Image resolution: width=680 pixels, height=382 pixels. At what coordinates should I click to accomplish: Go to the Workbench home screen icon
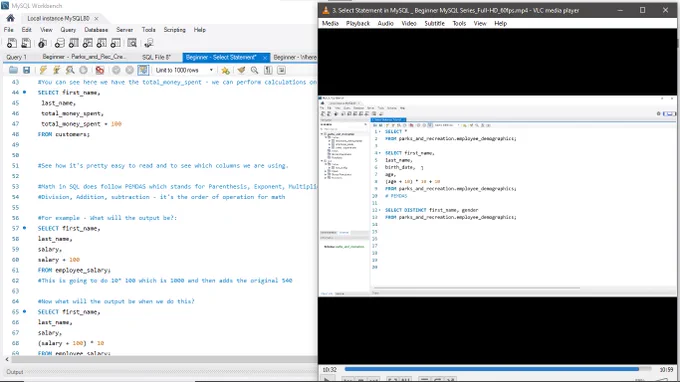click(x=10, y=18)
